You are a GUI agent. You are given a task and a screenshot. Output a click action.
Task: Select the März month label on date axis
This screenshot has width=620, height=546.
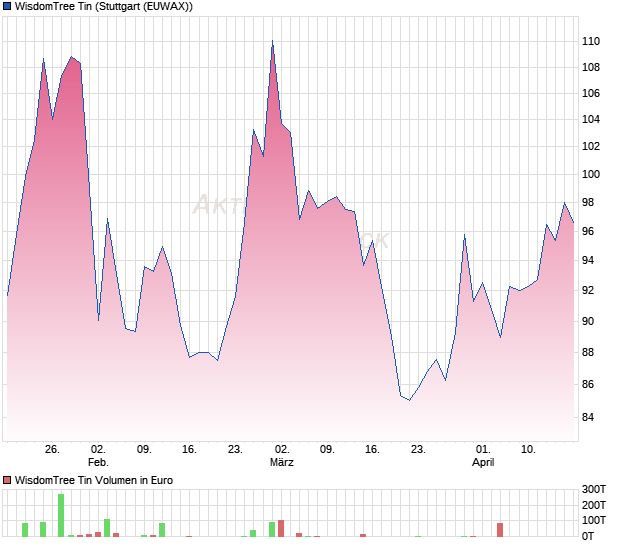281,463
